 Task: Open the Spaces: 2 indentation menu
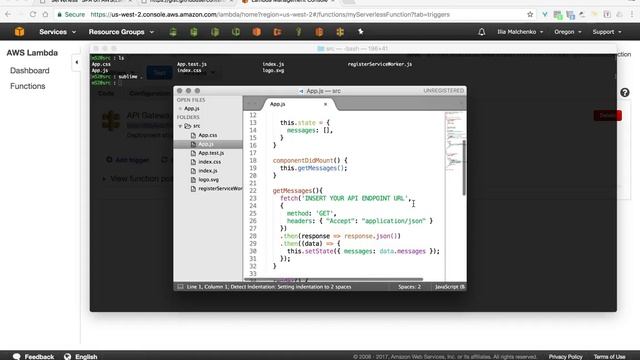[x=409, y=287]
